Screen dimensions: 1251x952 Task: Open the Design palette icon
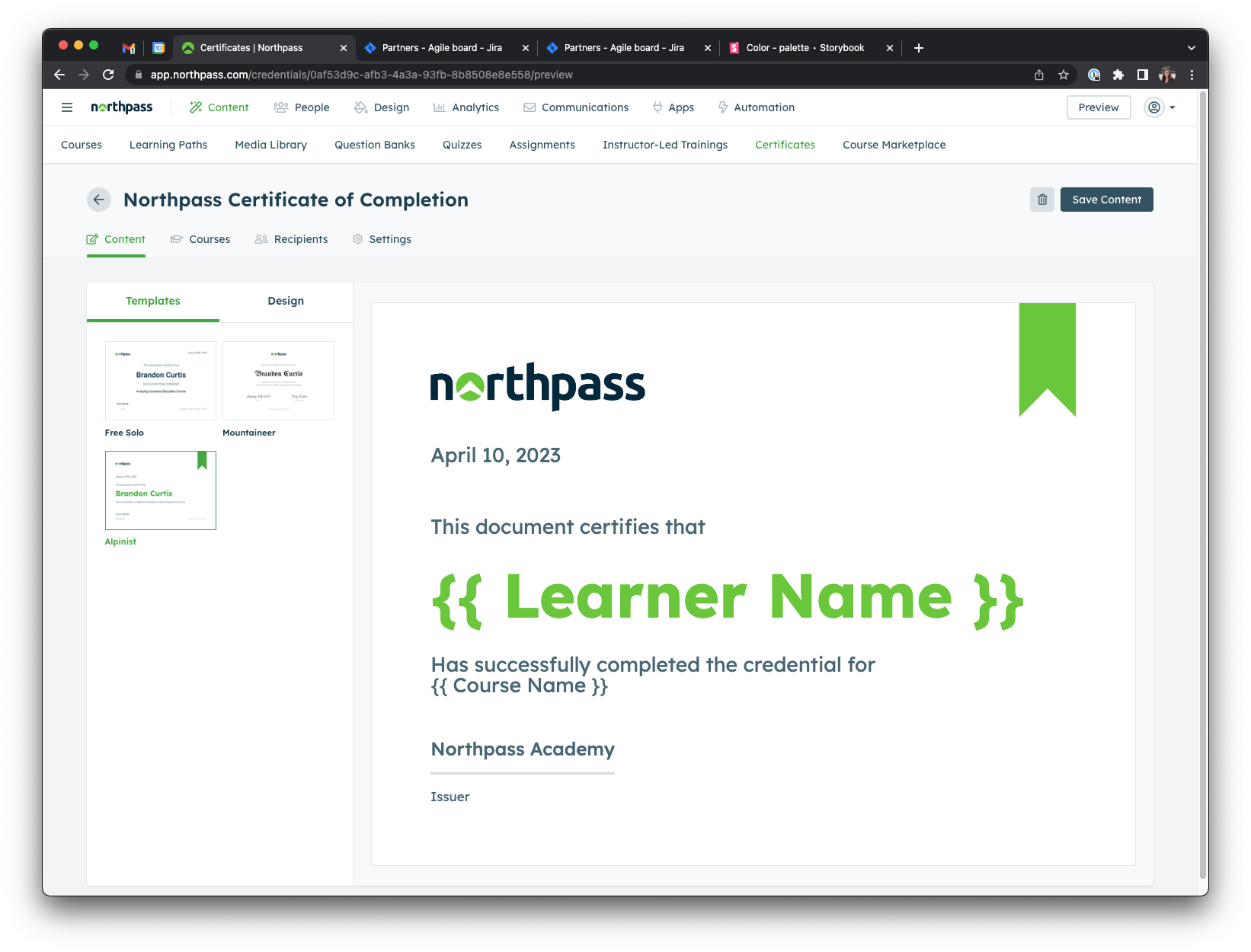(360, 107)
